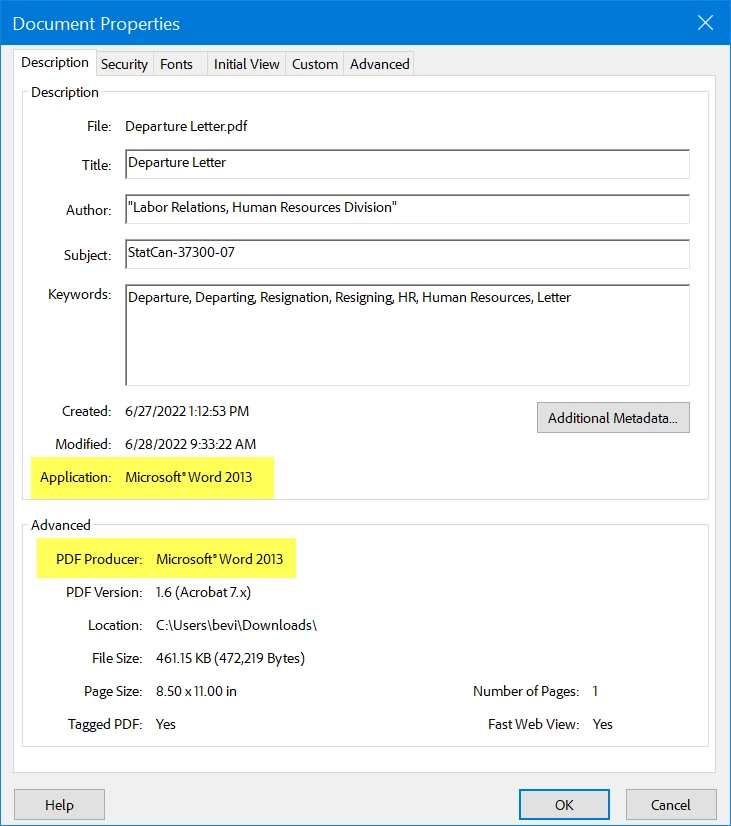
Task: Open Additional Metadata dialog
Action: (x=613, y=418)
